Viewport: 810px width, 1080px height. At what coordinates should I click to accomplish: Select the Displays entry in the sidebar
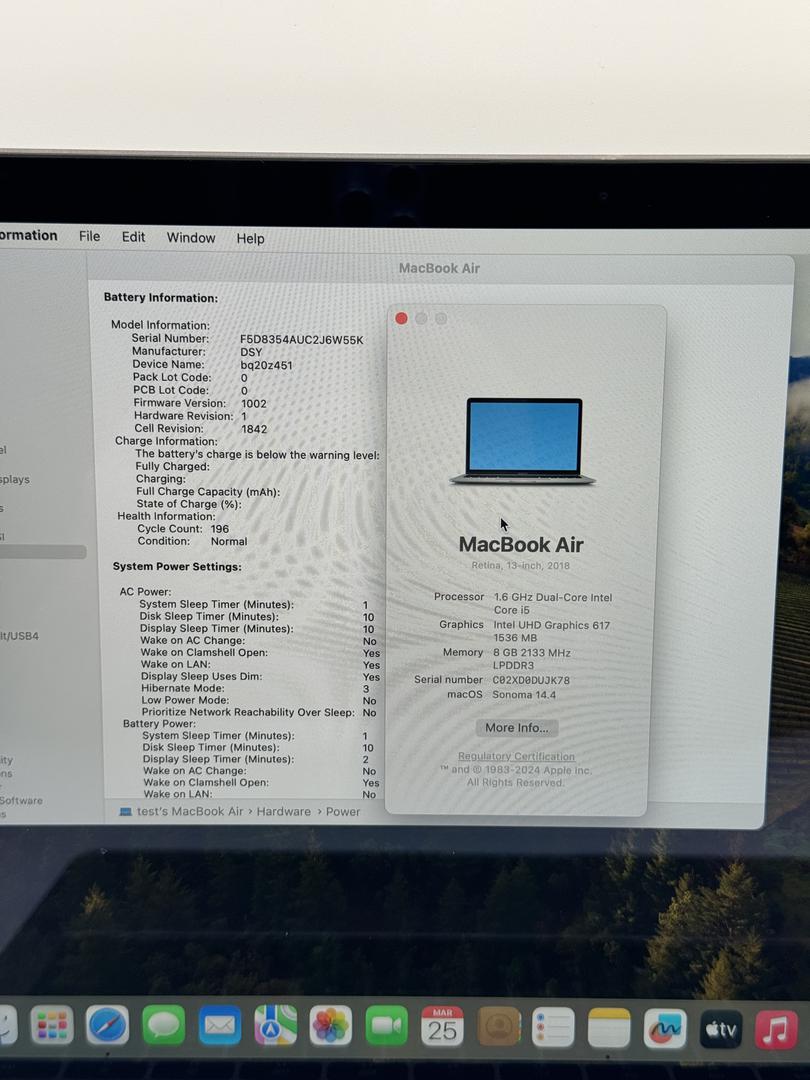(14, 479)
